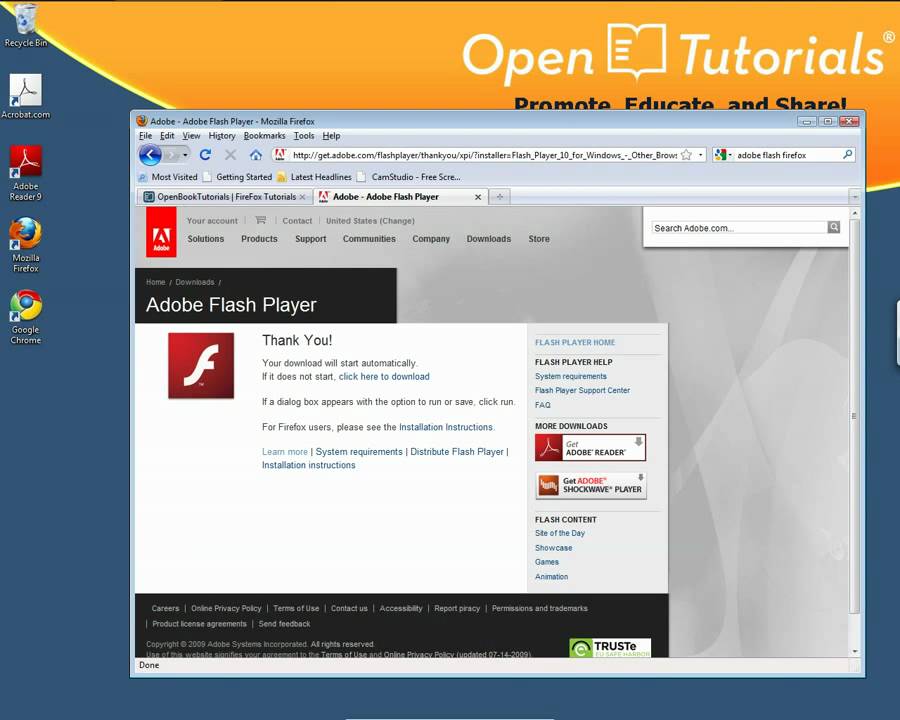Open the Downloads nav item on Adobe
Viewport: 900px width, 720px height.
(488, 239)
